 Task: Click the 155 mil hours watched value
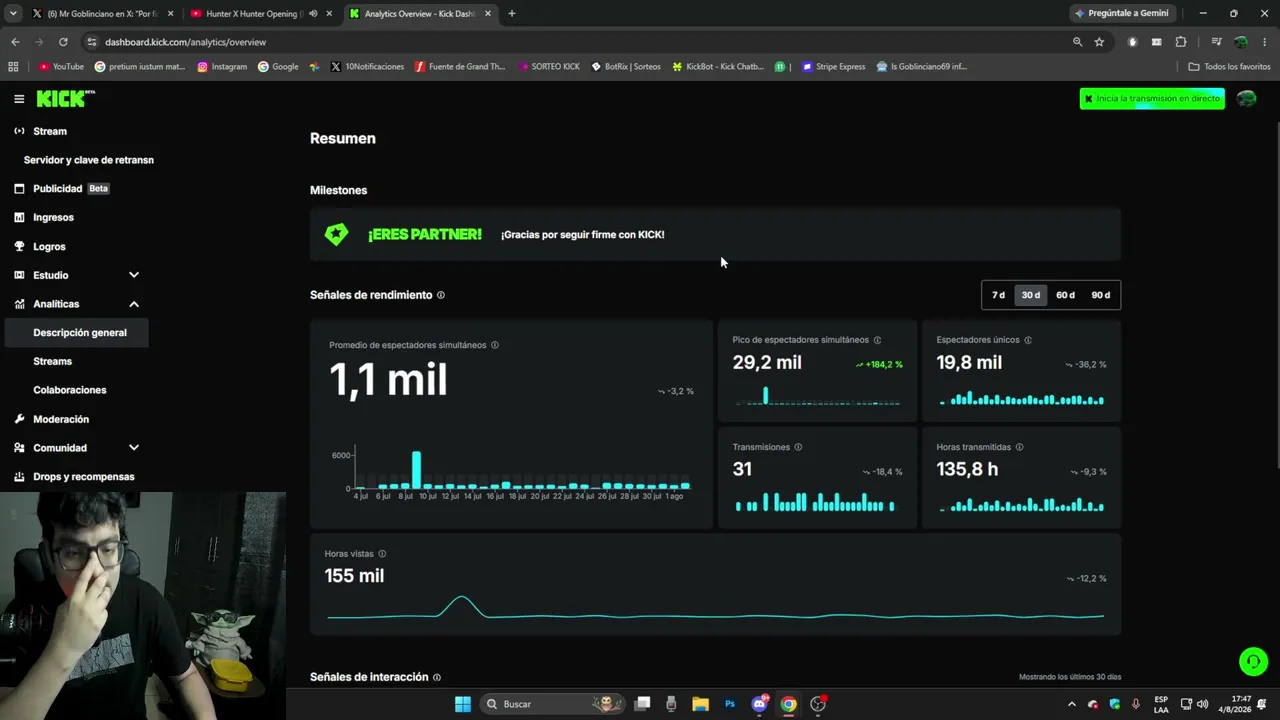tap(354, 576)
